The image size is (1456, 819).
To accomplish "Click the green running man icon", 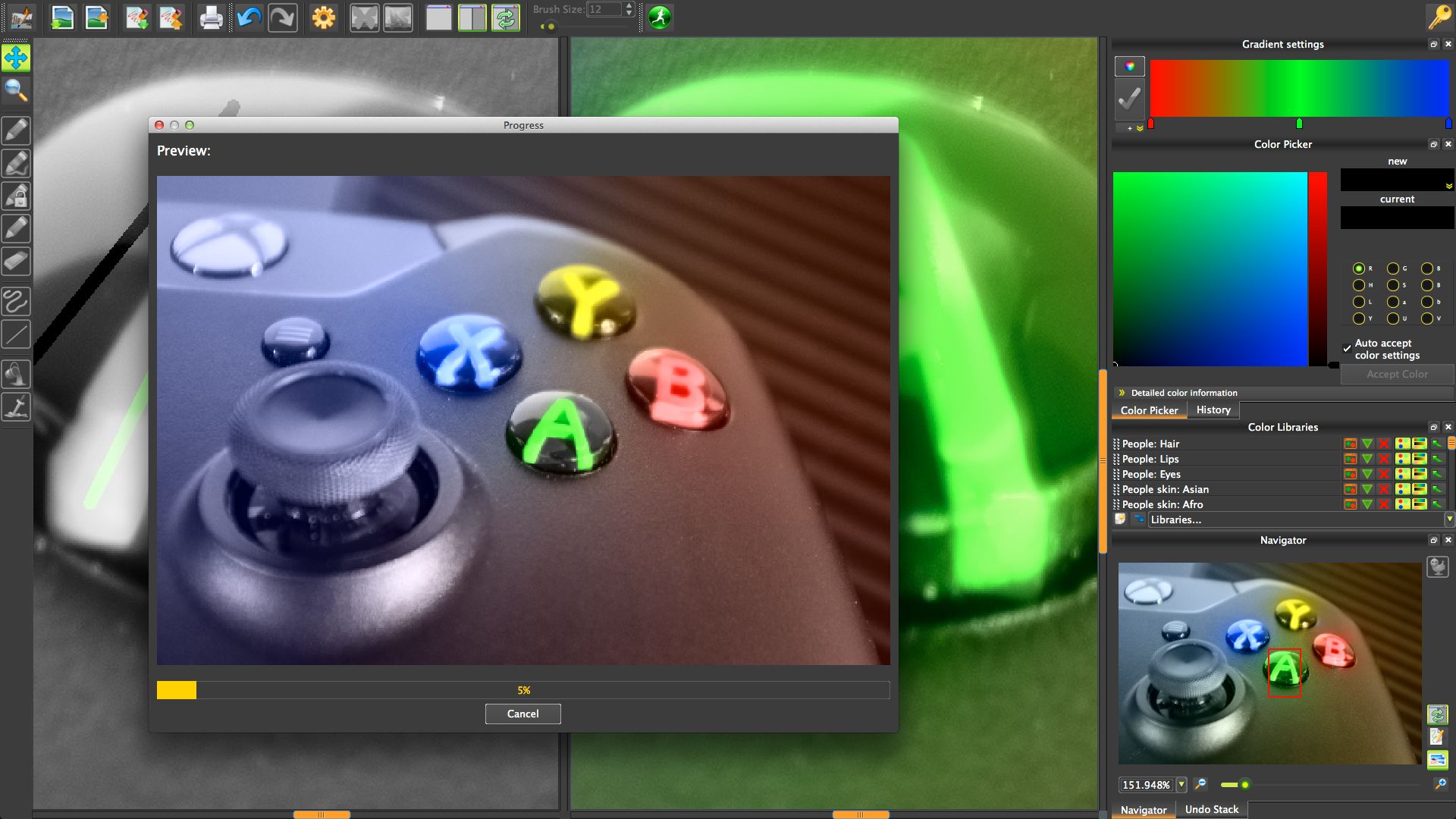I will pyautogui.click(x=660, y=17).
